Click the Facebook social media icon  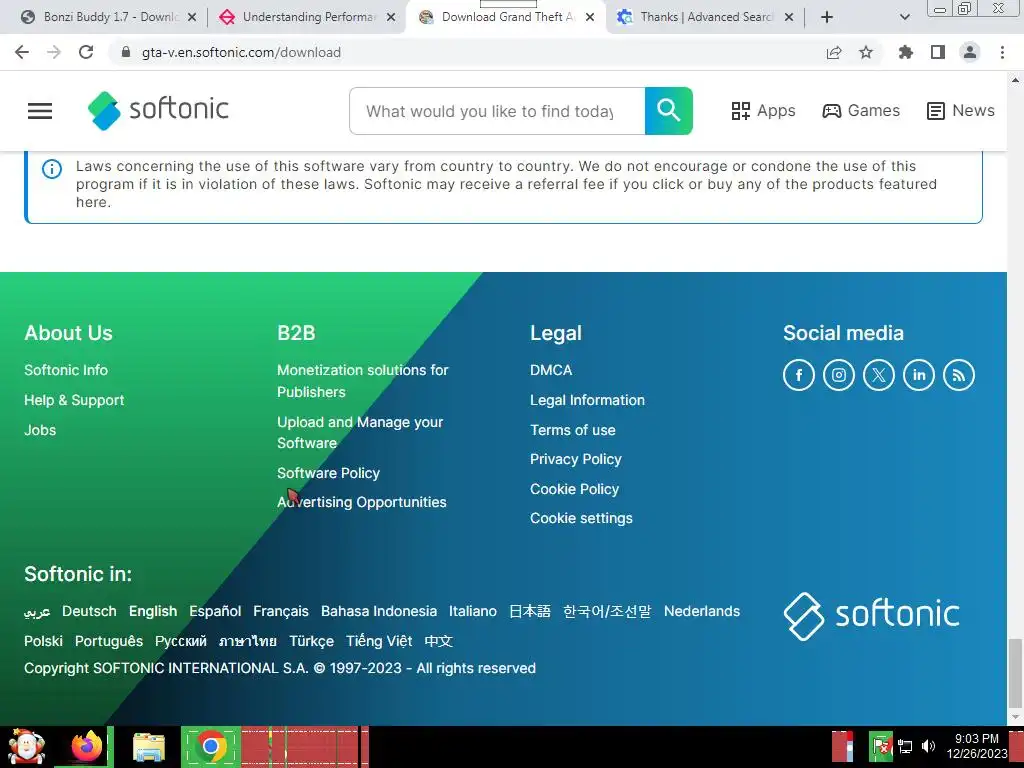tap(799, 375)
